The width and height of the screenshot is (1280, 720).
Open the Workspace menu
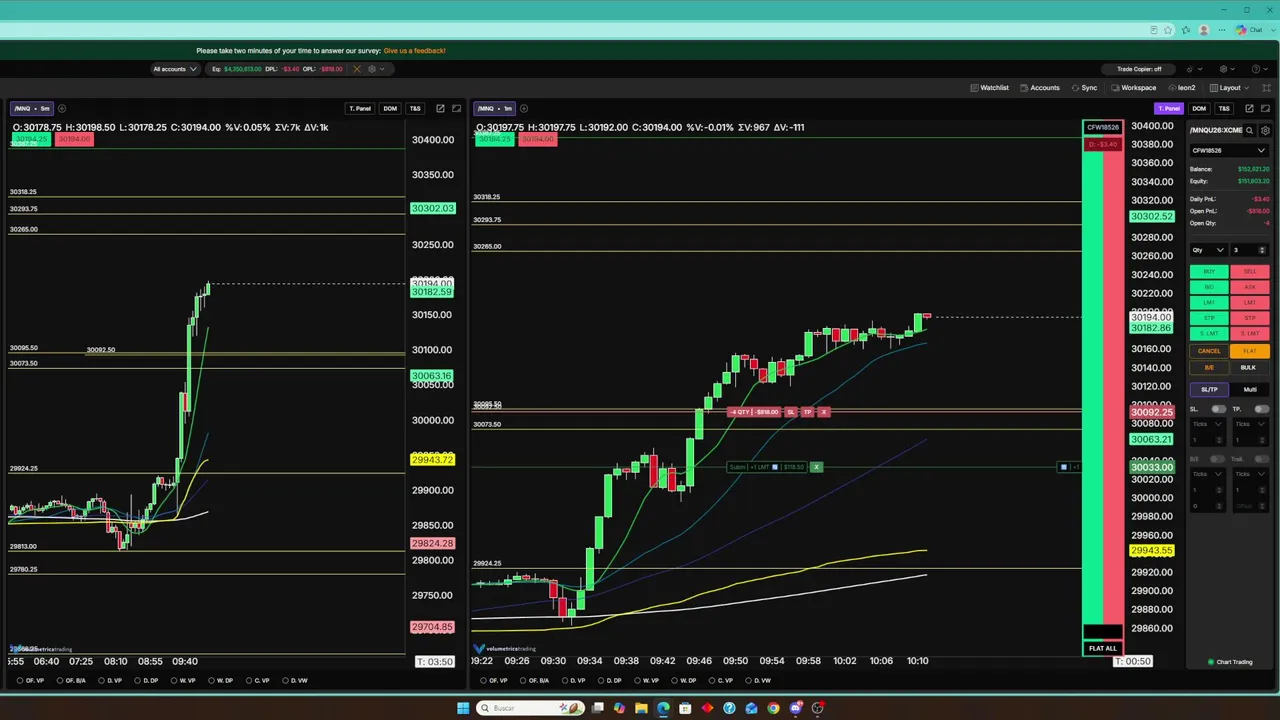coord(1133,88)
